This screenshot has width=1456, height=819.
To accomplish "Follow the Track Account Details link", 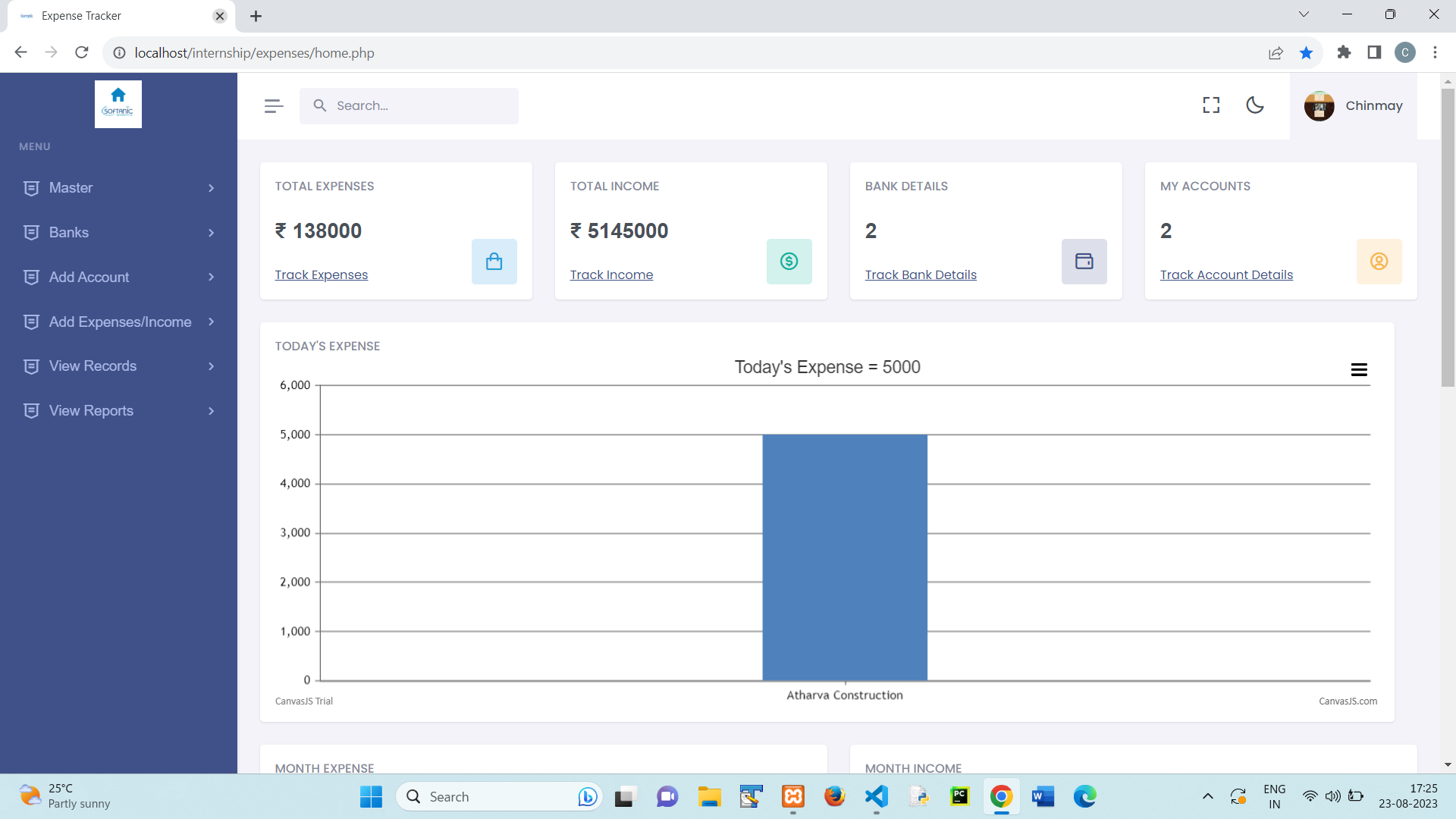I will pyautogui.click(x=1226, y=275).
